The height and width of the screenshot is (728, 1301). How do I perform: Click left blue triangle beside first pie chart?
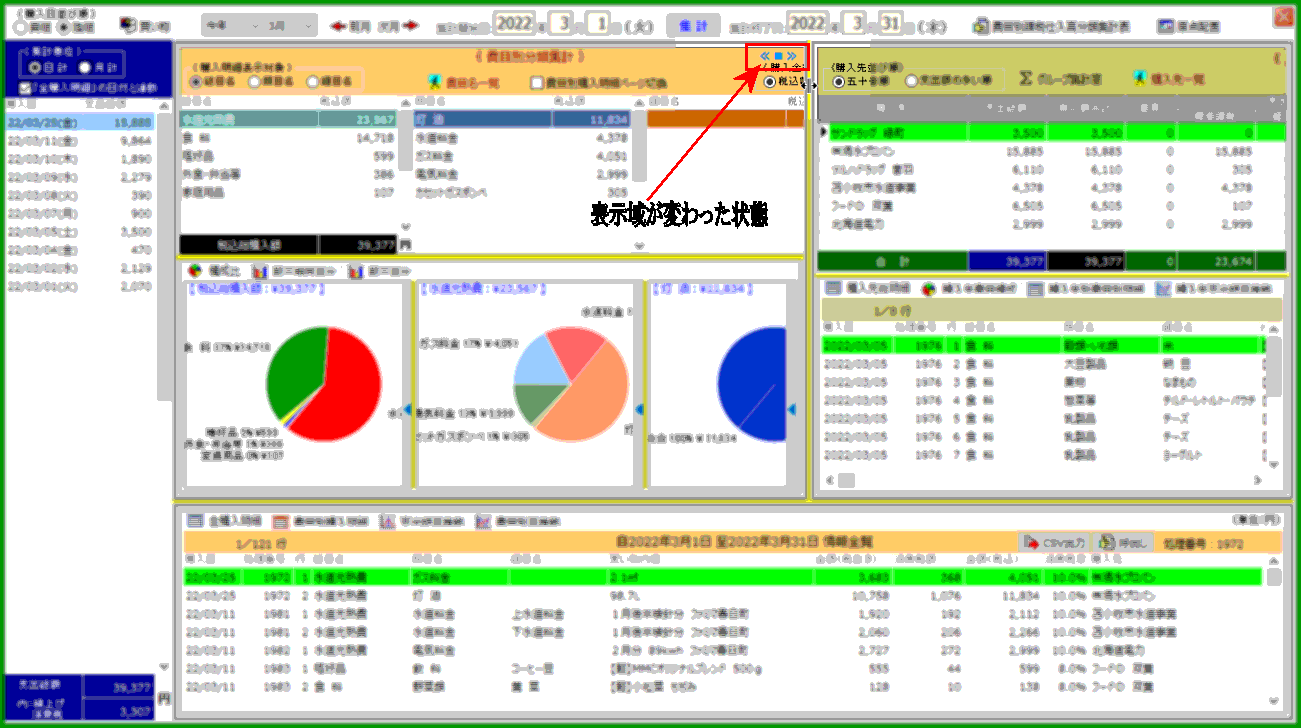click(407, 409)
